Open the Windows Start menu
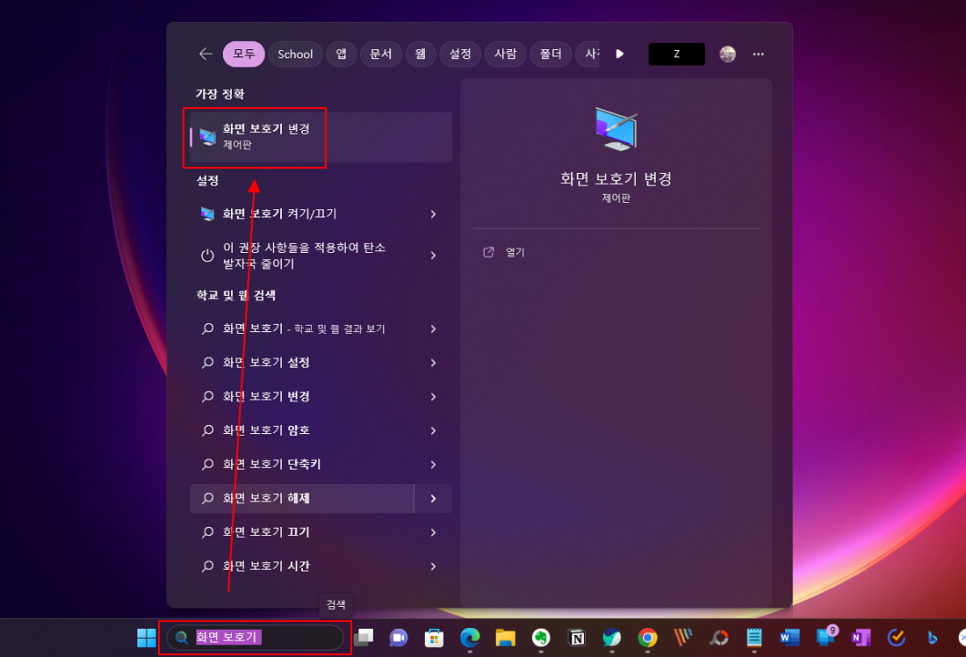 [x=146, y=638]
